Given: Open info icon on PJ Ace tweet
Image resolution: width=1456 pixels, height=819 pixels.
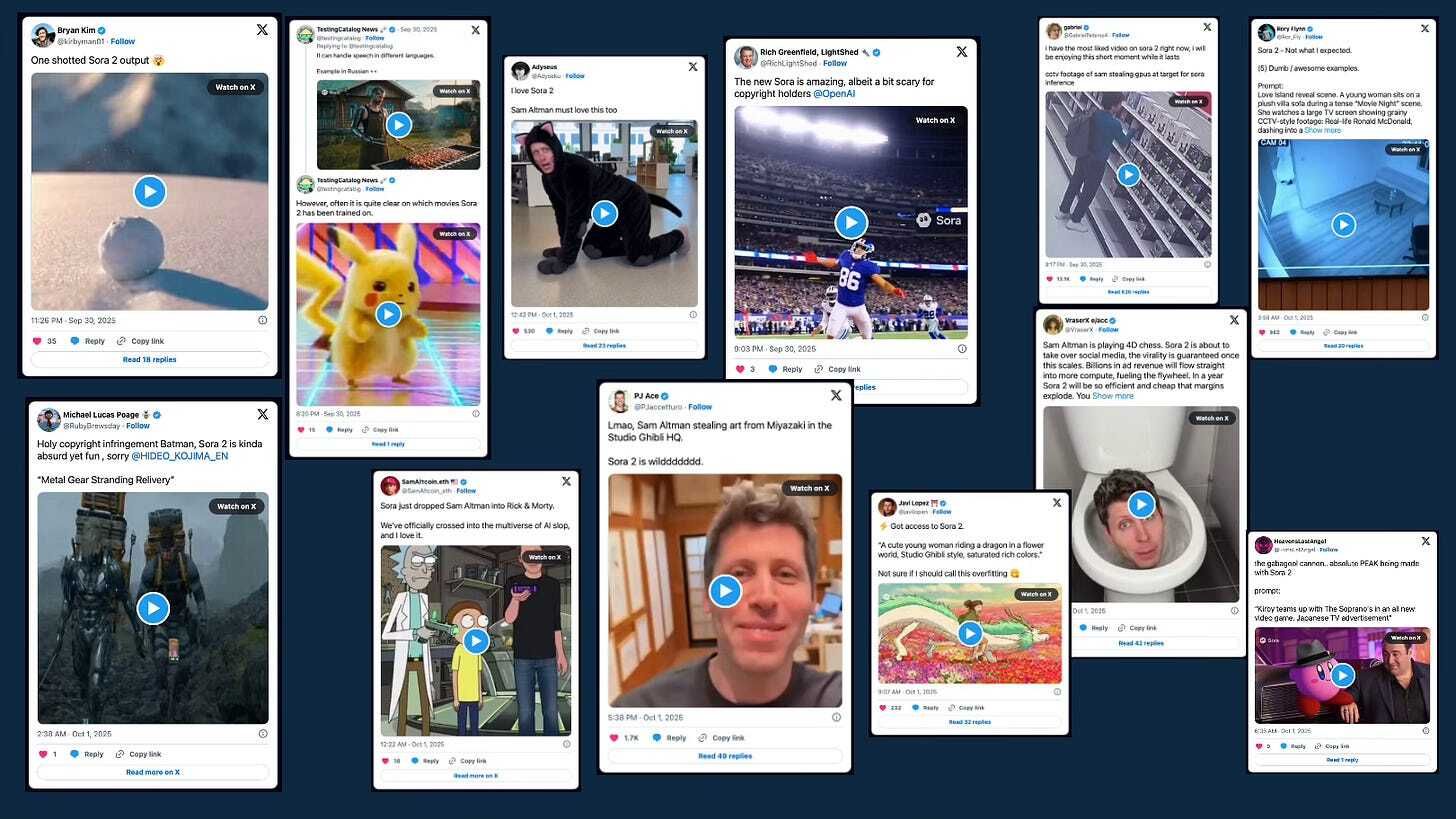Looking at the screenshot, I should (836, 717).
